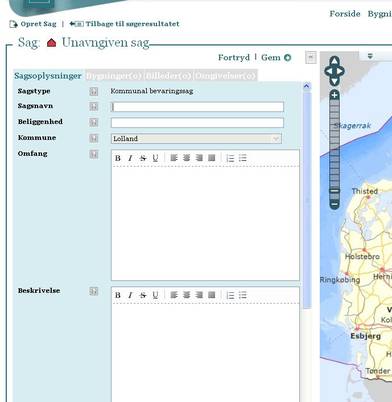Pan the map left
The image size is (392, 402).
[329, 71]
